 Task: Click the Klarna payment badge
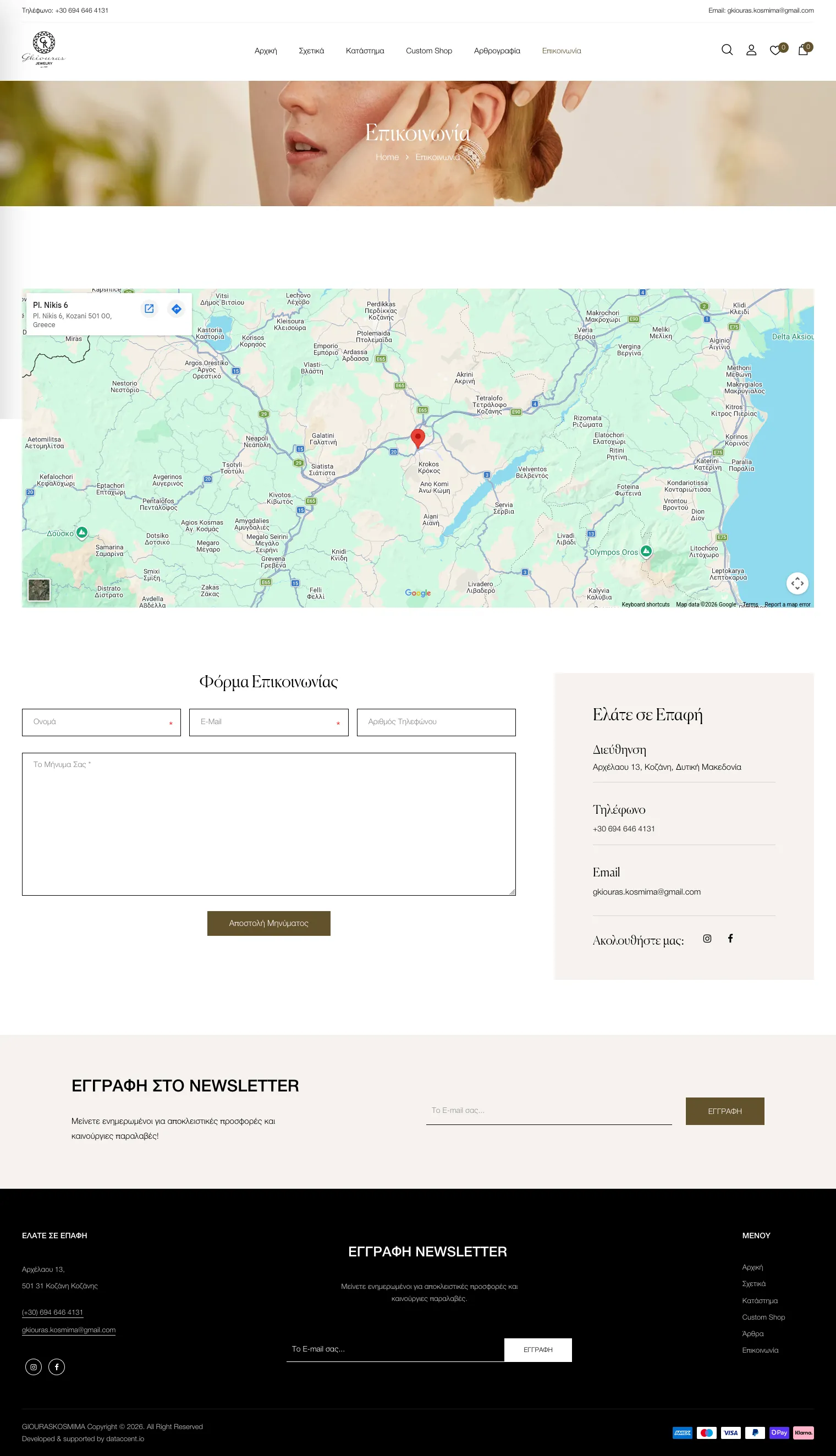point(803,1432)
